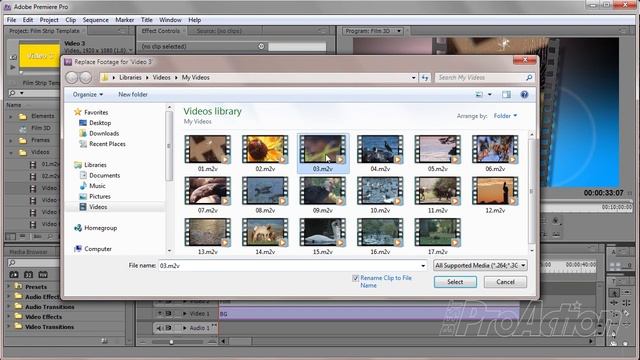Open the Sequence menu
The height and width of the screenshot is (360, 640).
pyautogui.click(x=96, y=20)
